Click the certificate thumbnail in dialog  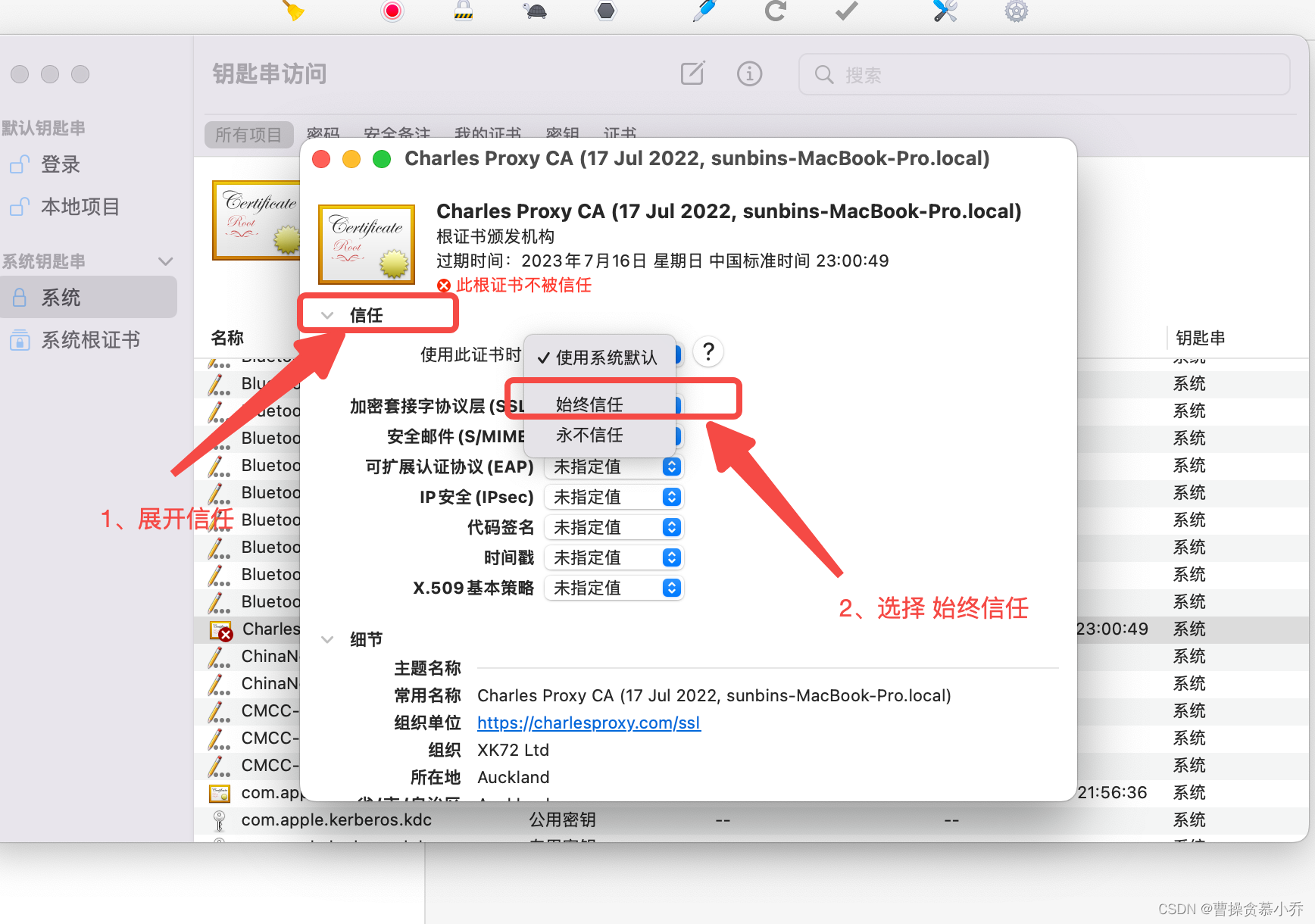[x=367, y=244]
